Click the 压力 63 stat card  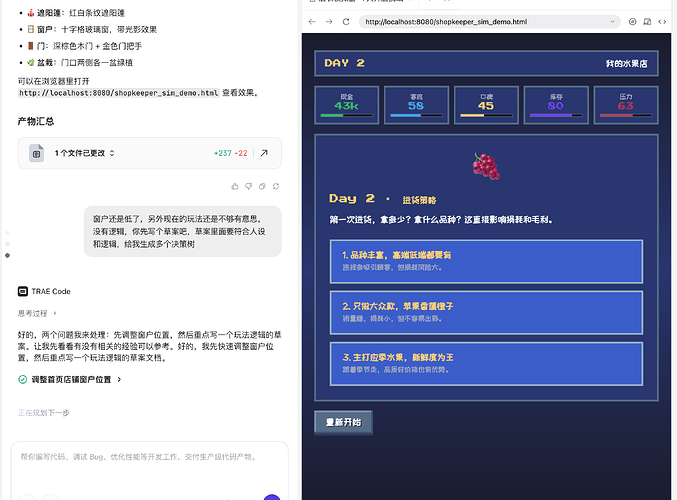626,105
